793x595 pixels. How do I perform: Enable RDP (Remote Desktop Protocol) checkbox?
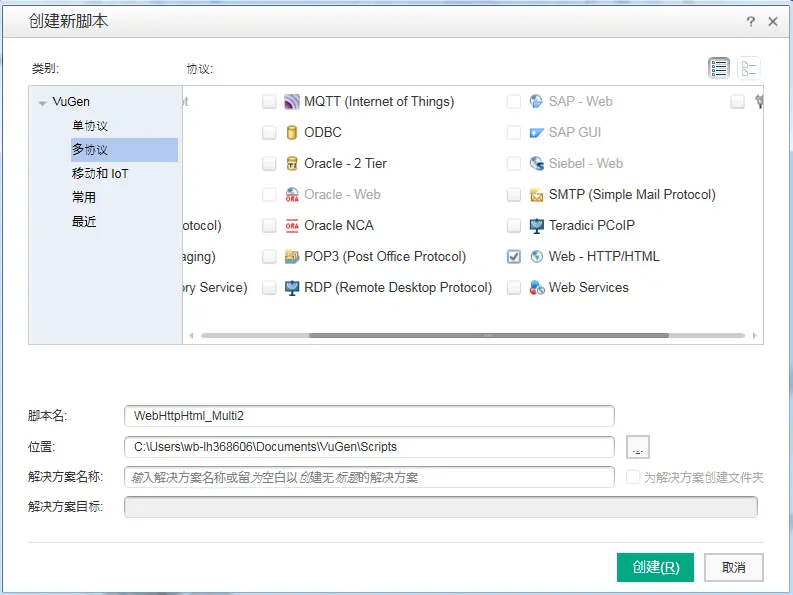pyautogui.click(x=269, y=287)
